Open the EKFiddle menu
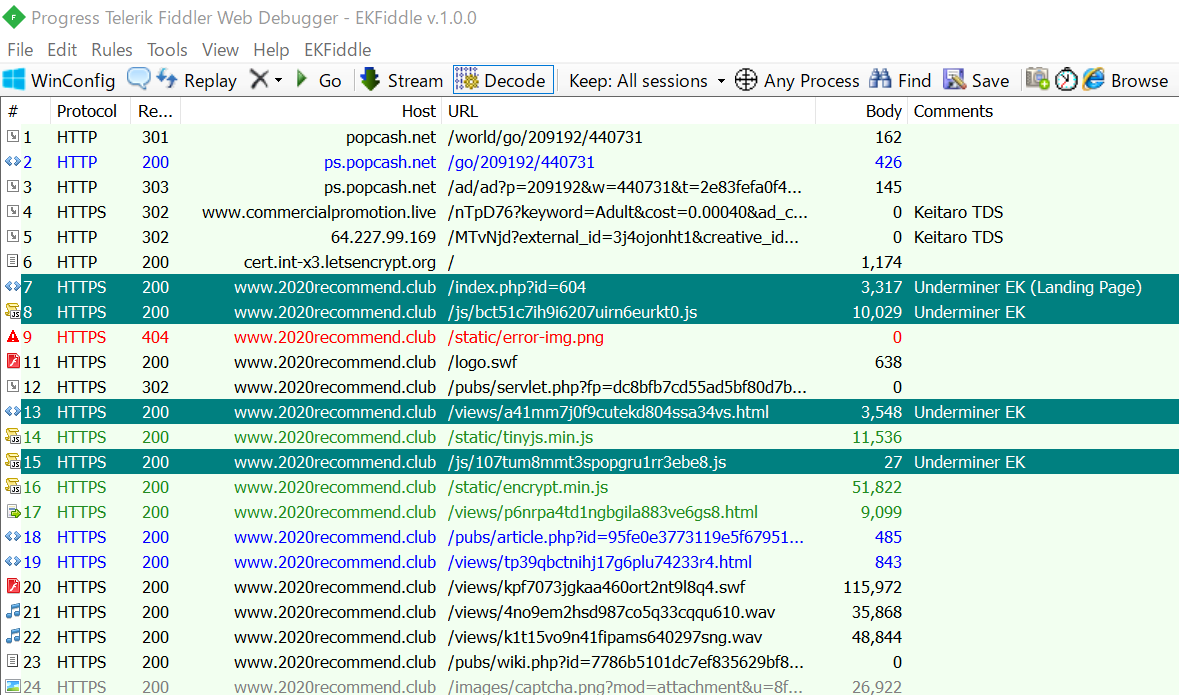This screenshot has width=1179, height=695. pos(338,50)
